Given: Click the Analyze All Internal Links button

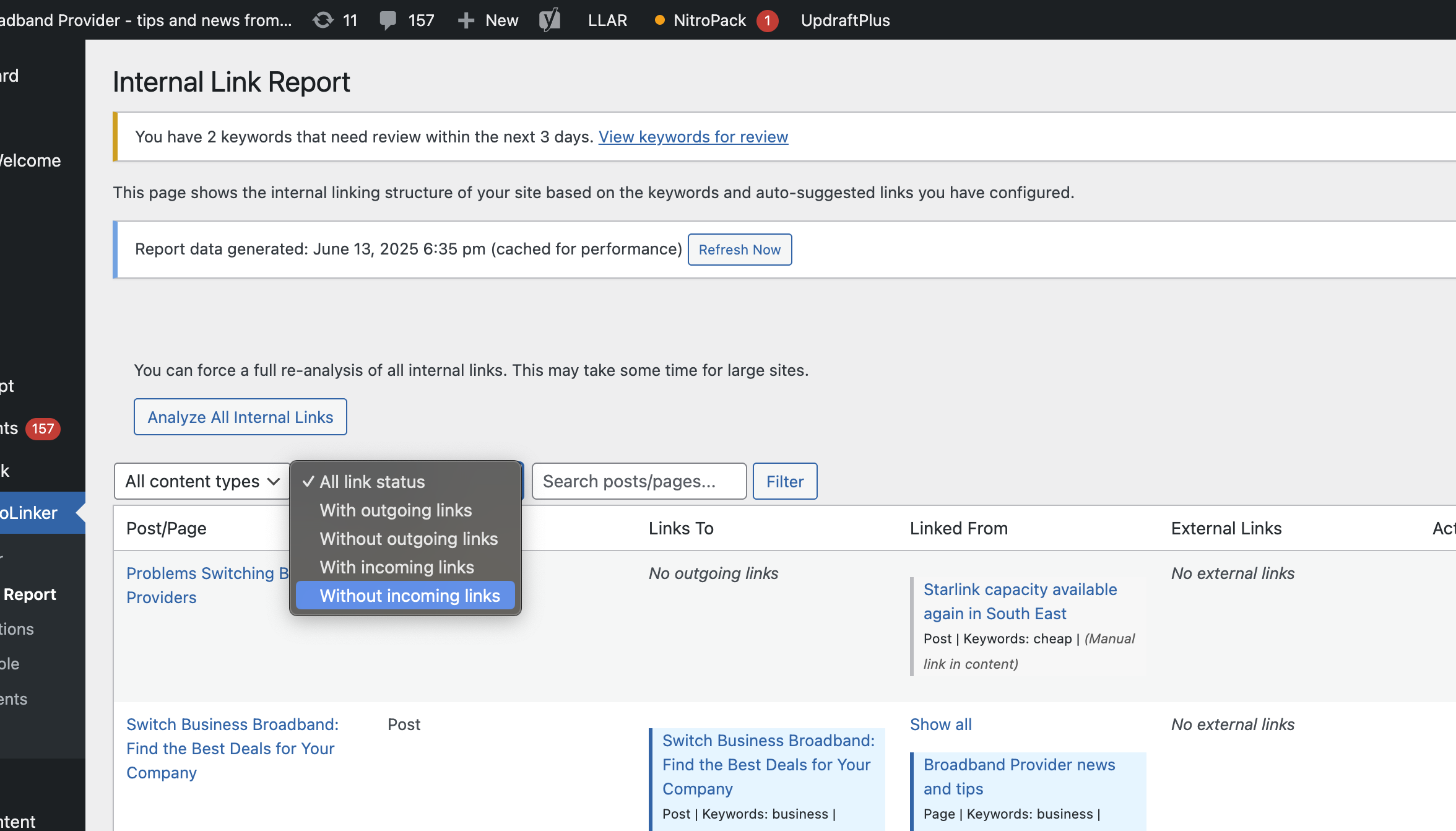Looking at the screenshot, I should 240,417.
